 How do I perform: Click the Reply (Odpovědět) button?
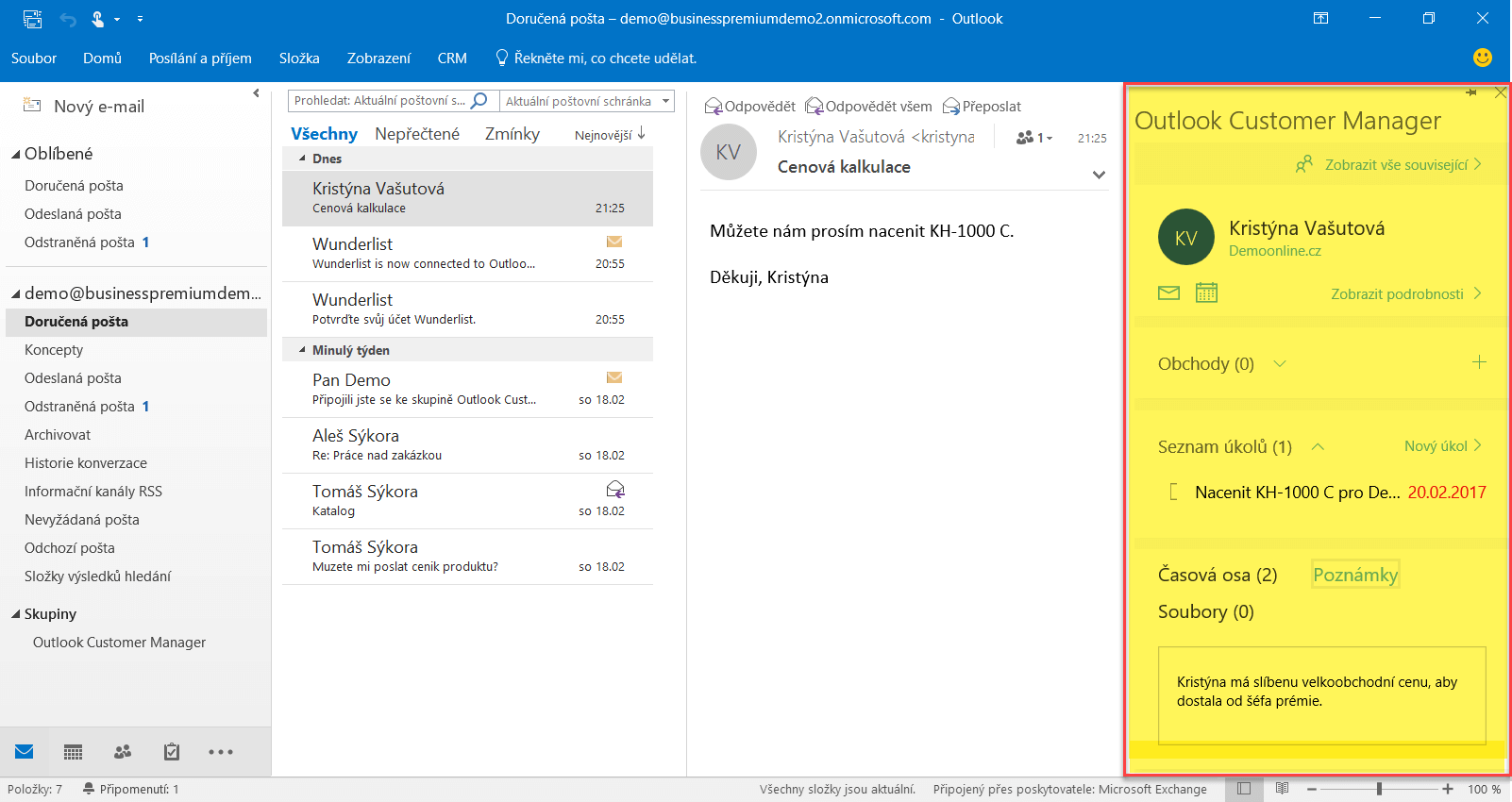click(x=750, y=107)
